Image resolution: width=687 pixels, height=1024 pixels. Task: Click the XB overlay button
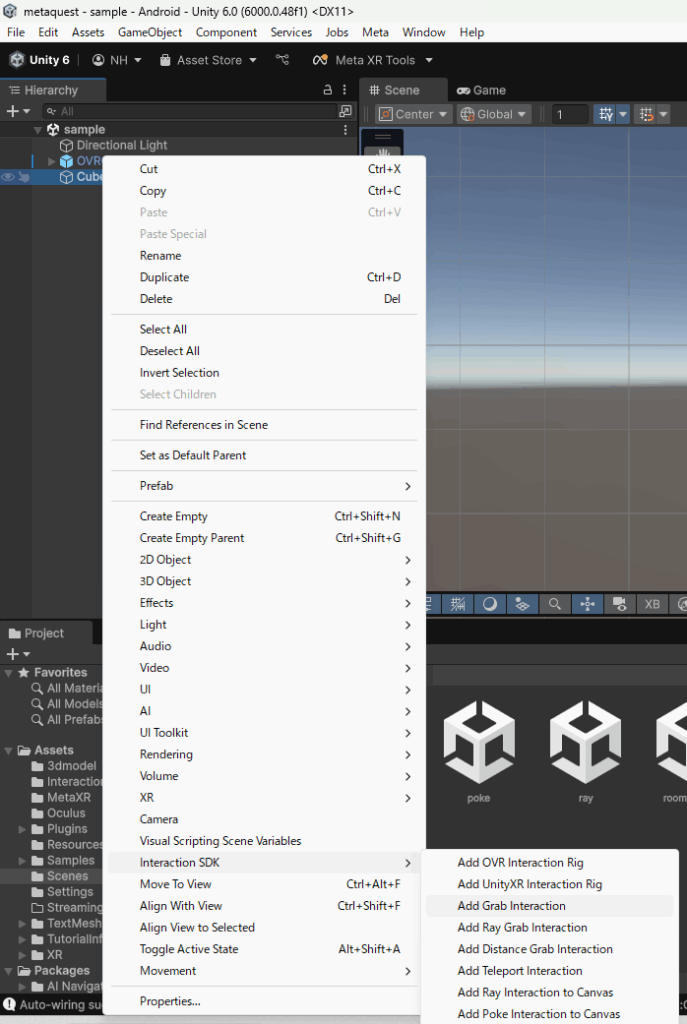(652, 604)
